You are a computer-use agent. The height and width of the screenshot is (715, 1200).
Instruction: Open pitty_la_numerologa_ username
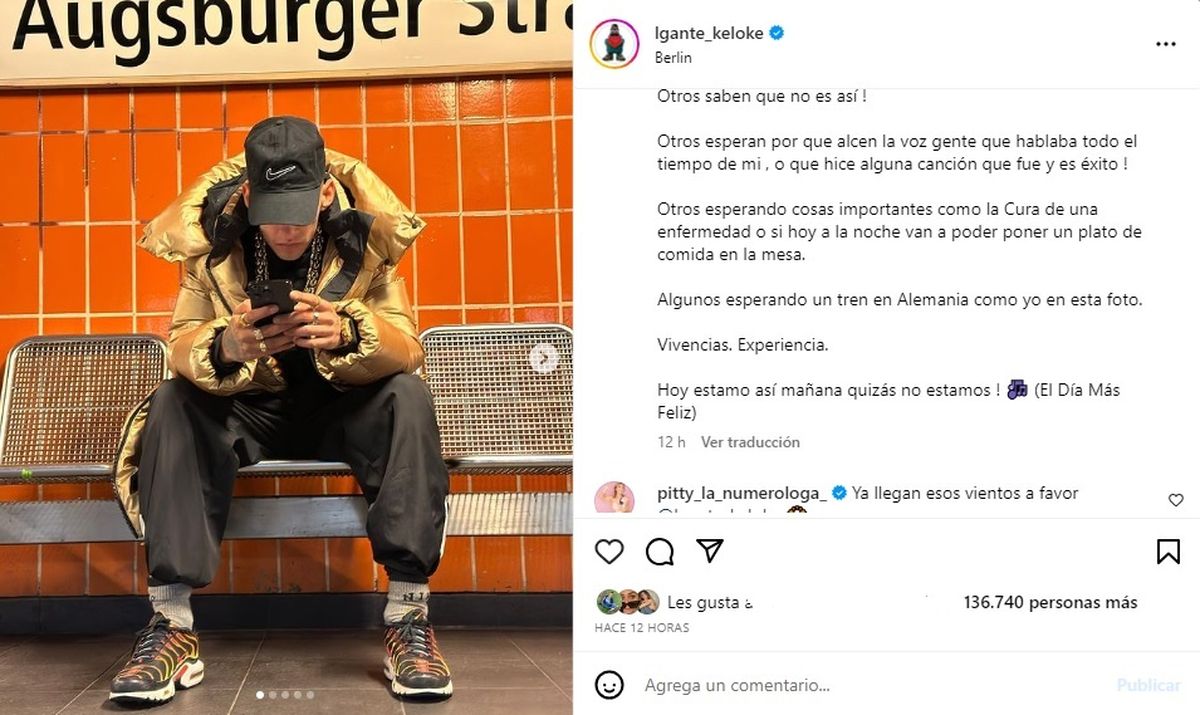click(741, 493)
